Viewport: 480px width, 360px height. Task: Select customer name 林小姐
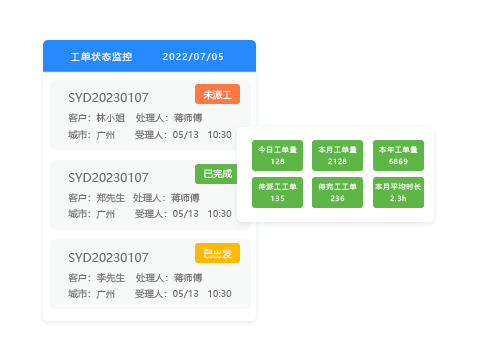(111, 118)
